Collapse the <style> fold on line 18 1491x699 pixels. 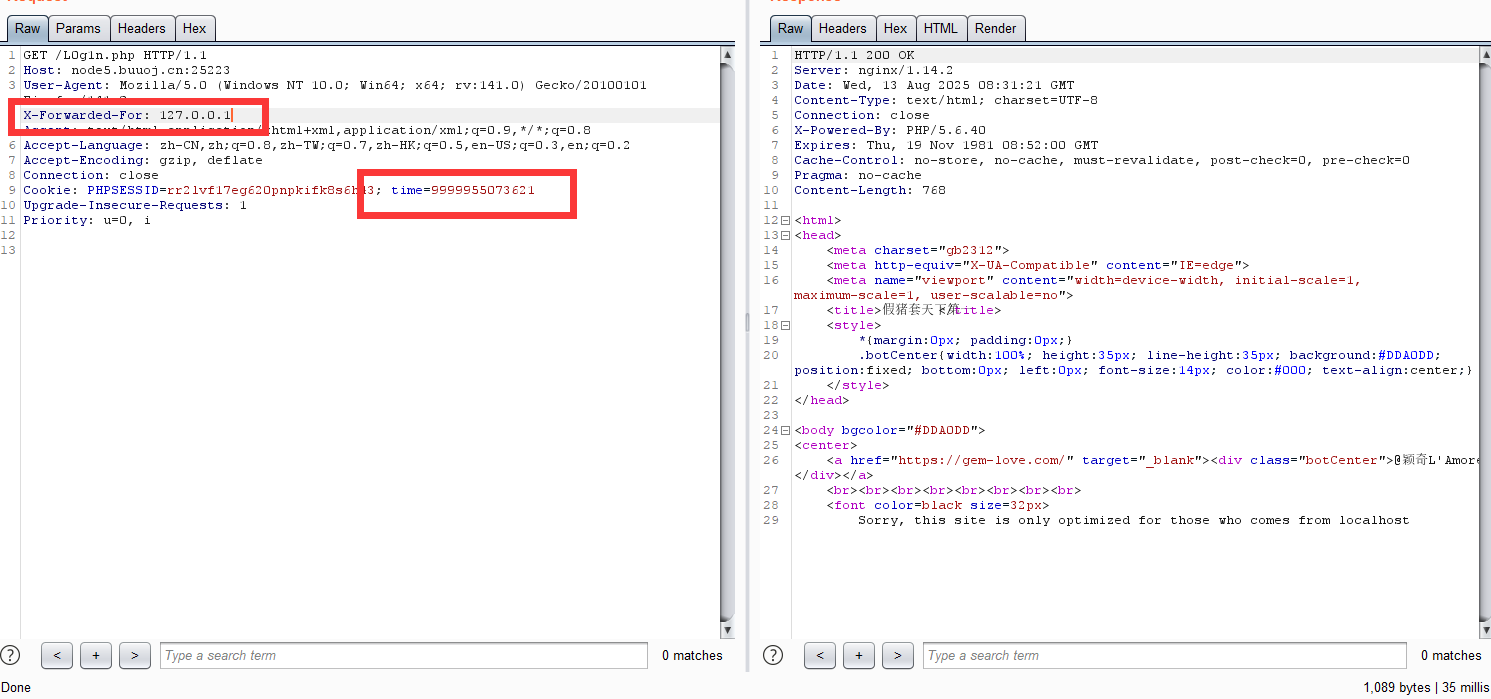click(785, 325)
